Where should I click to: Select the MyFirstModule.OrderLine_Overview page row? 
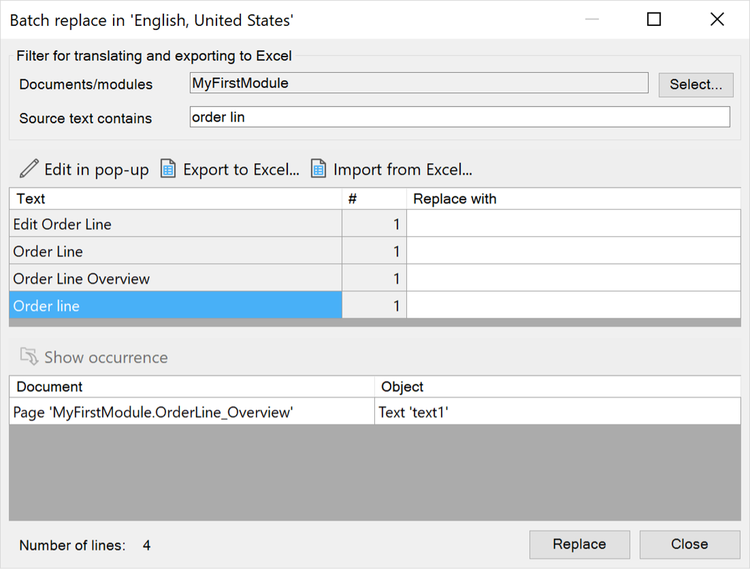[375, 412]
